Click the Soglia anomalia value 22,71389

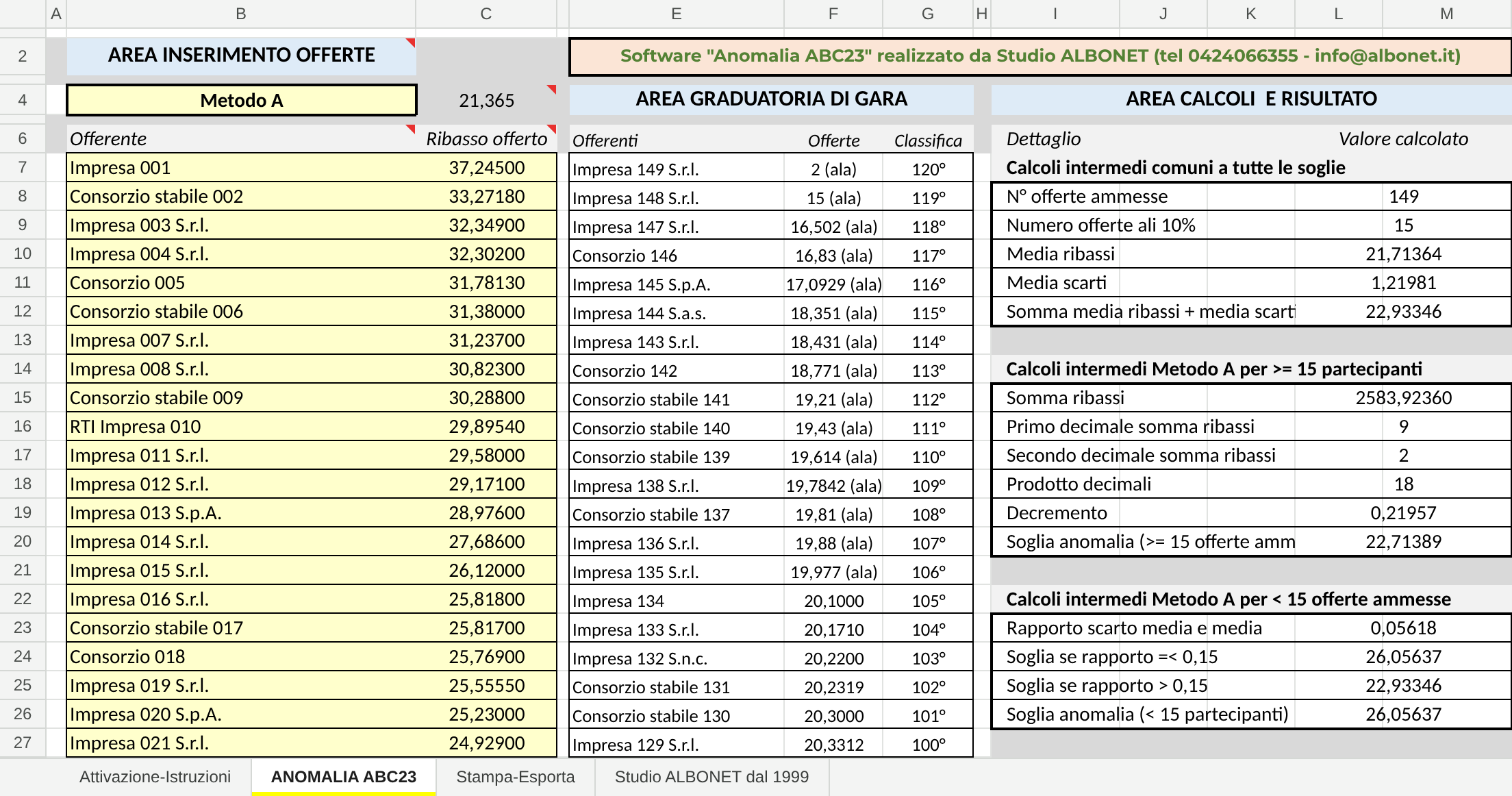(1403, 541)
